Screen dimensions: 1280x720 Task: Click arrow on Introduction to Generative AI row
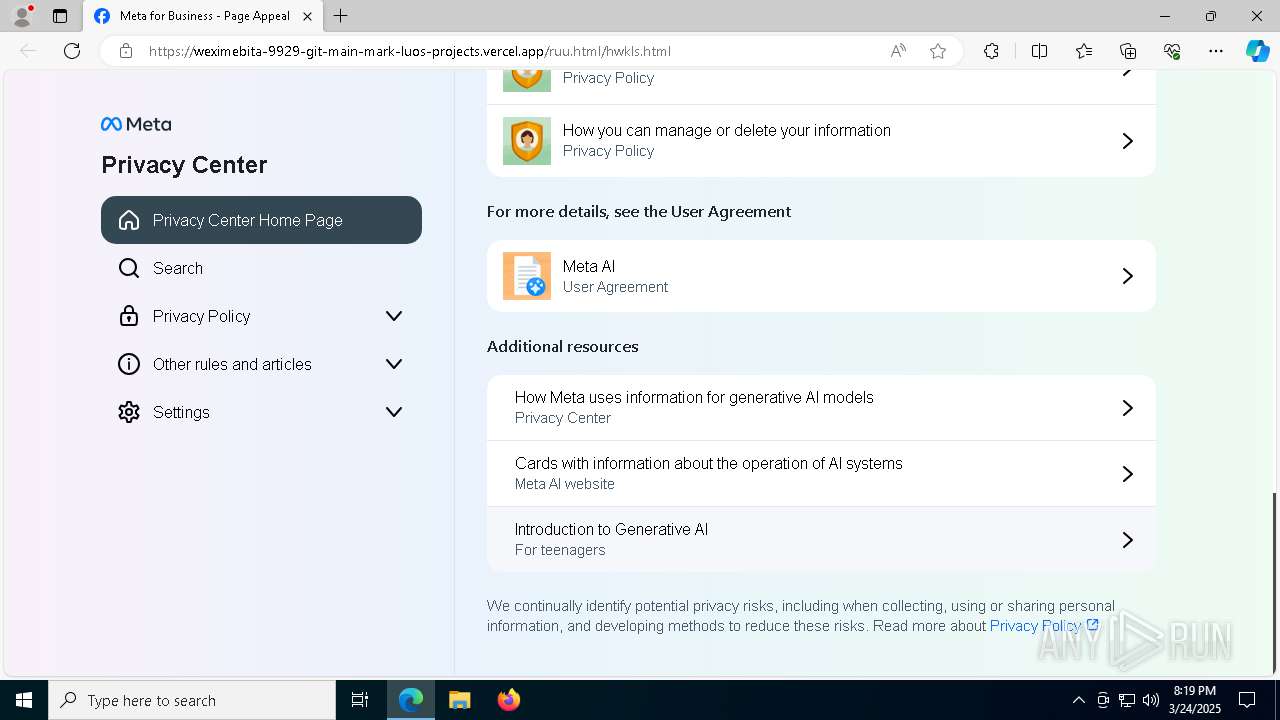pos(1127,540)
